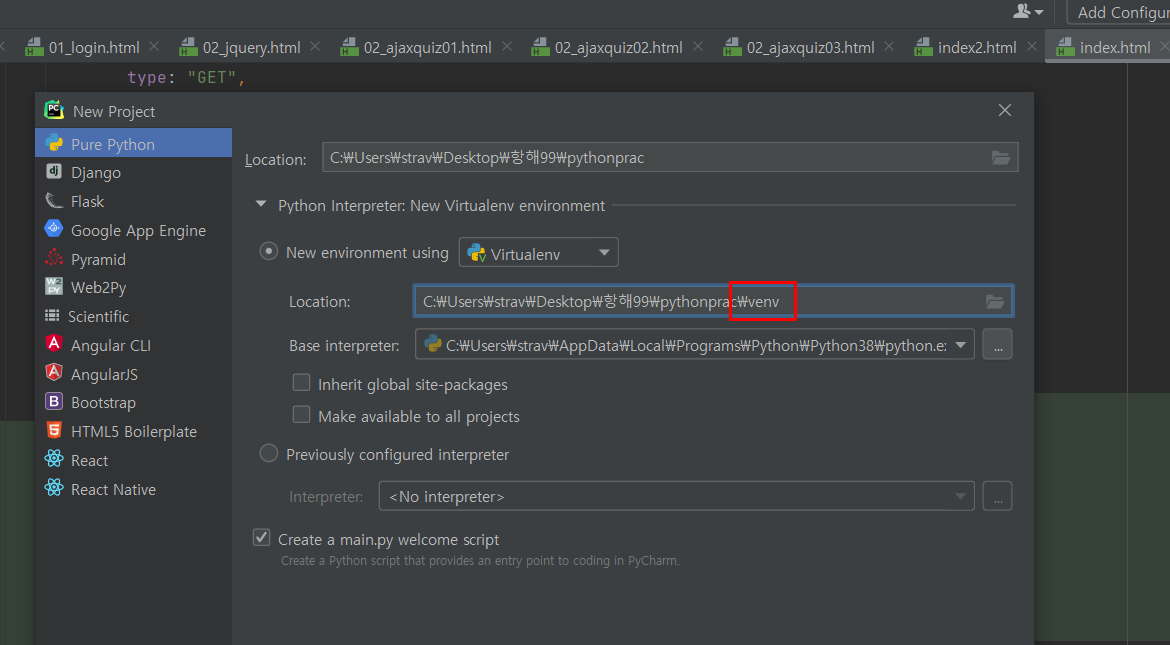Enable Inherit global site-packages
1170x645 pixels.
point(301,384)
